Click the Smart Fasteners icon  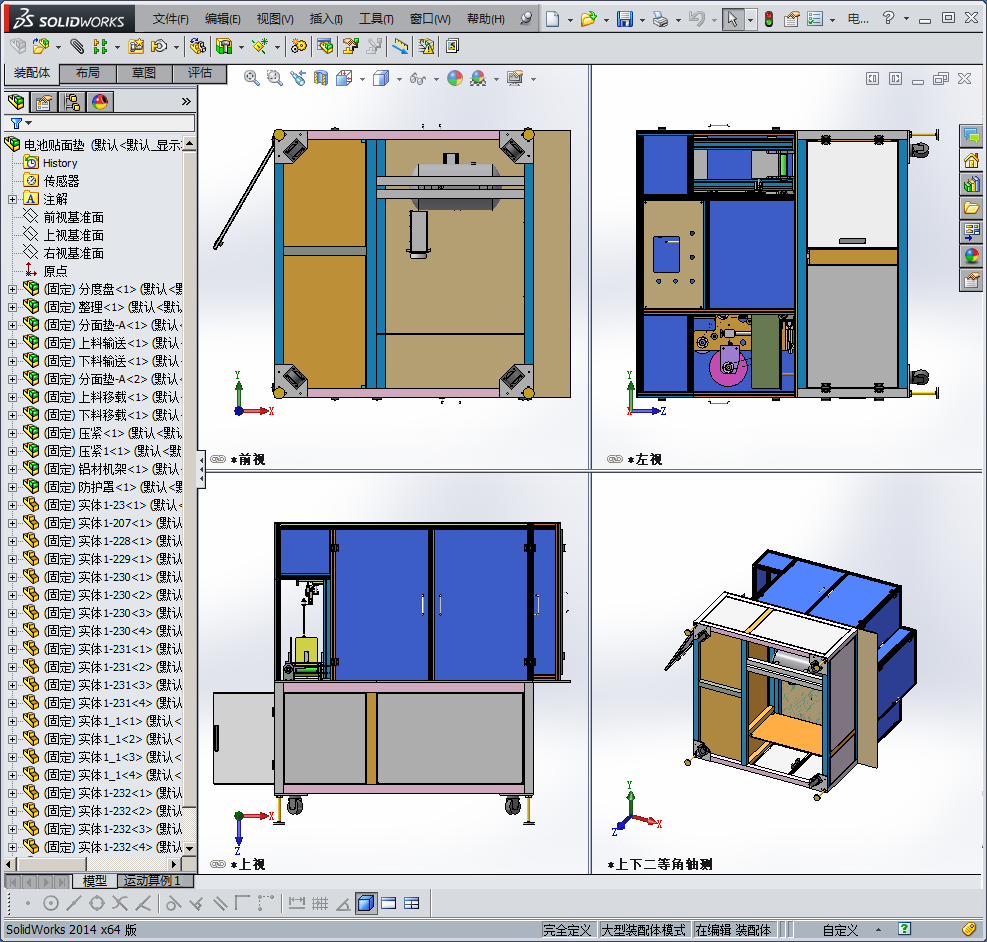point(136,46)
